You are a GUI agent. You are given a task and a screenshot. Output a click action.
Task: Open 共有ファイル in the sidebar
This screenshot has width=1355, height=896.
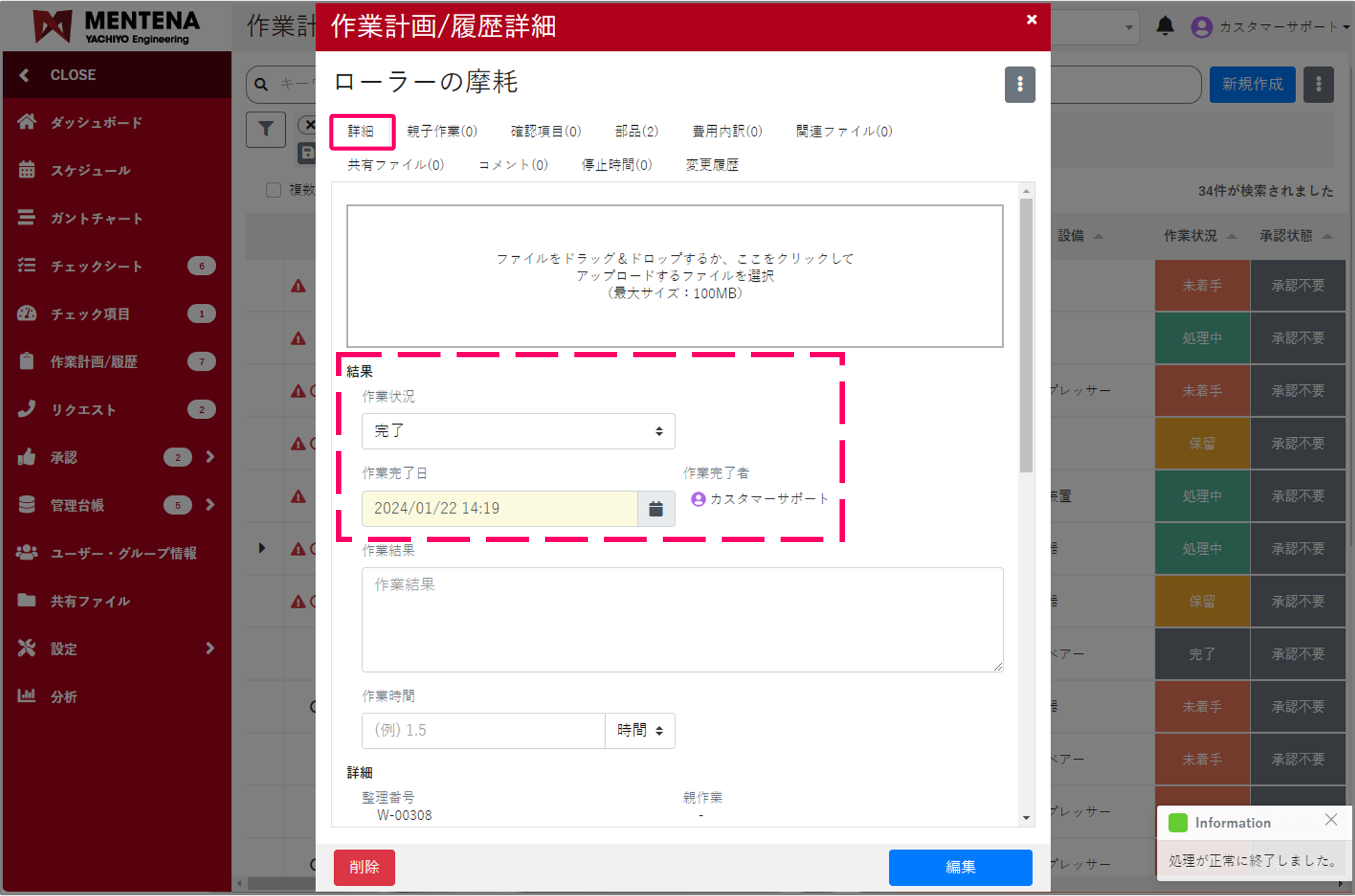click(90, 601)
